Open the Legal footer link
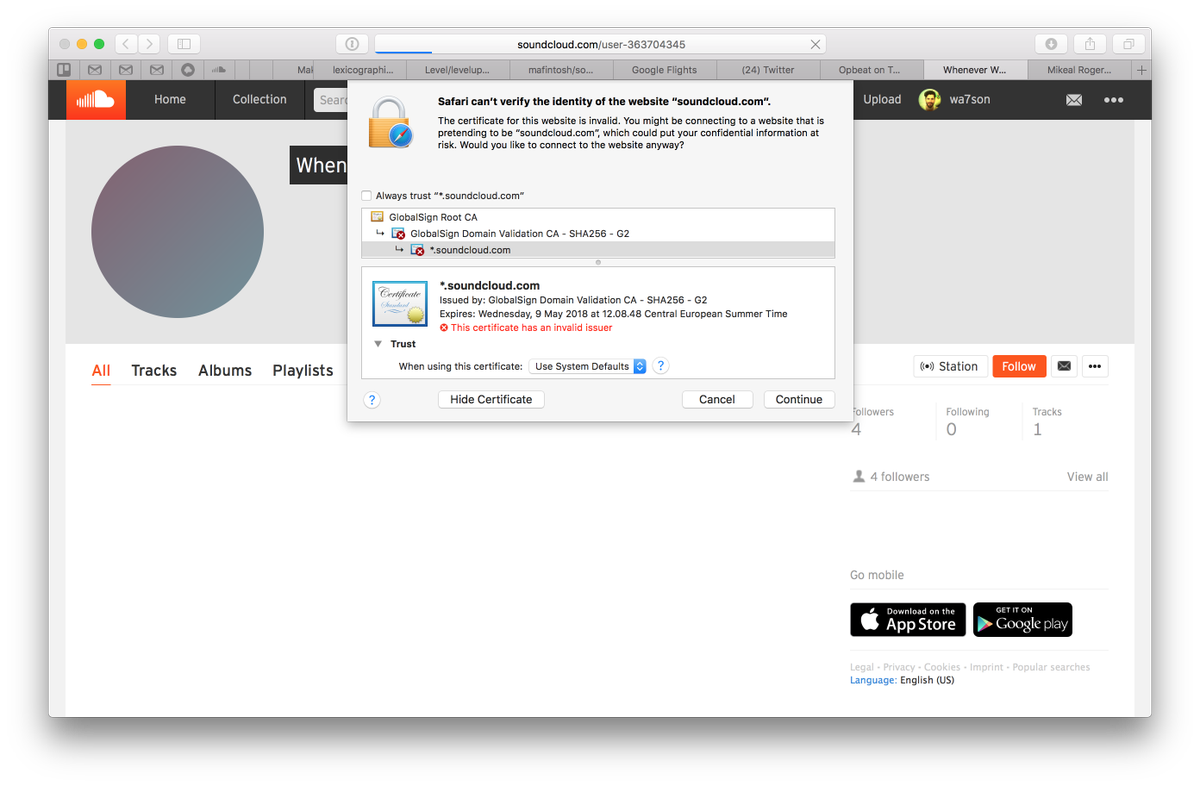1200x786 pixels. (861, 667)
